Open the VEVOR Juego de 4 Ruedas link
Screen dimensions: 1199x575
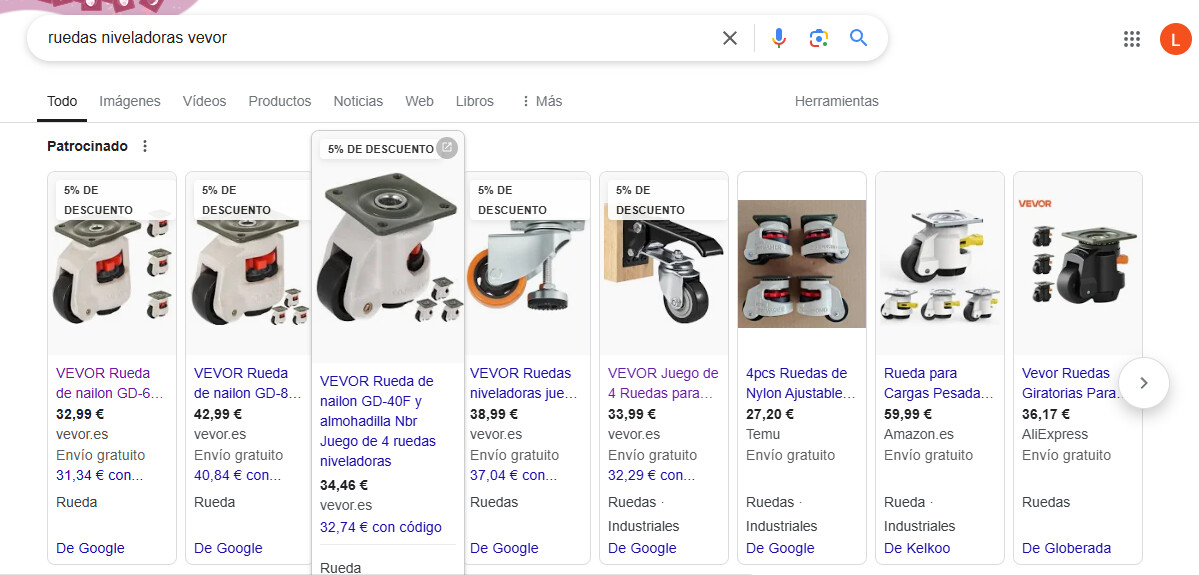pyautogui.click(x=663, y=383)
